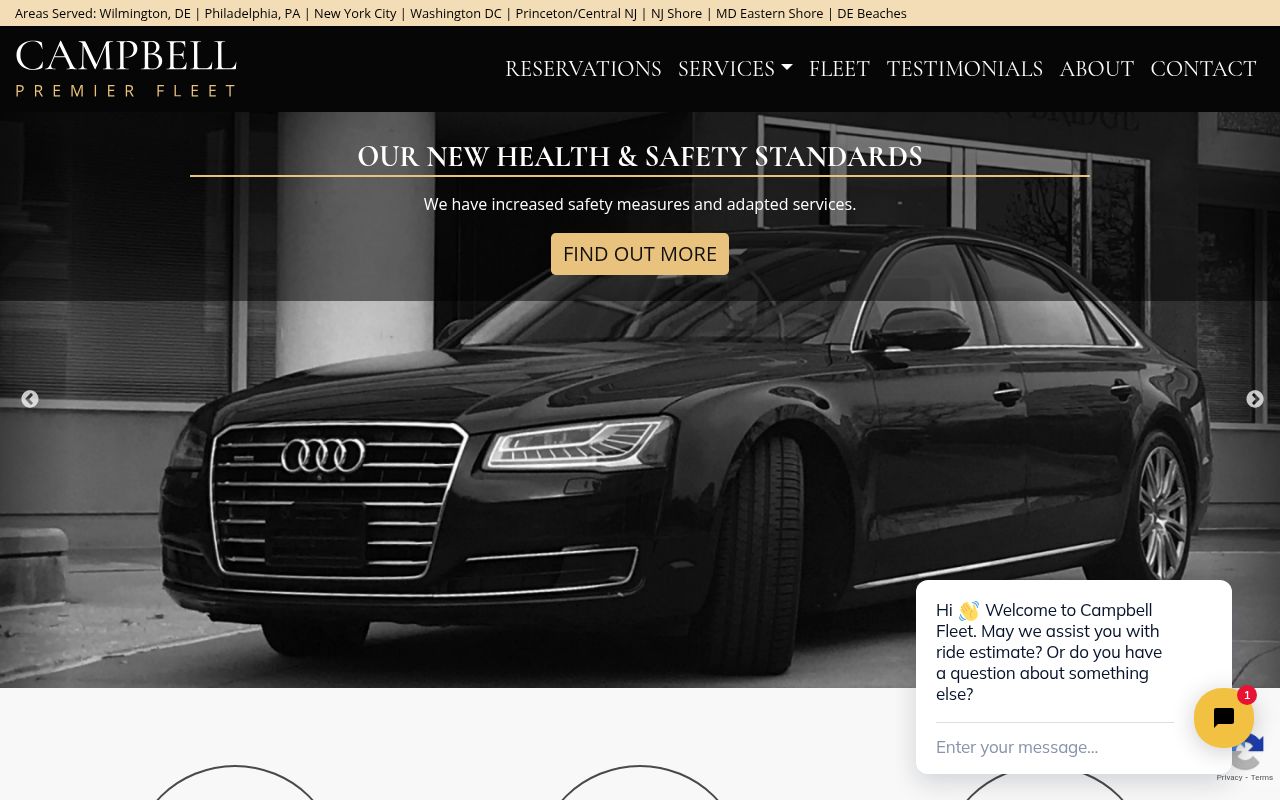Click the Campbell Premier Fleet logo

[x=126, y=69]
